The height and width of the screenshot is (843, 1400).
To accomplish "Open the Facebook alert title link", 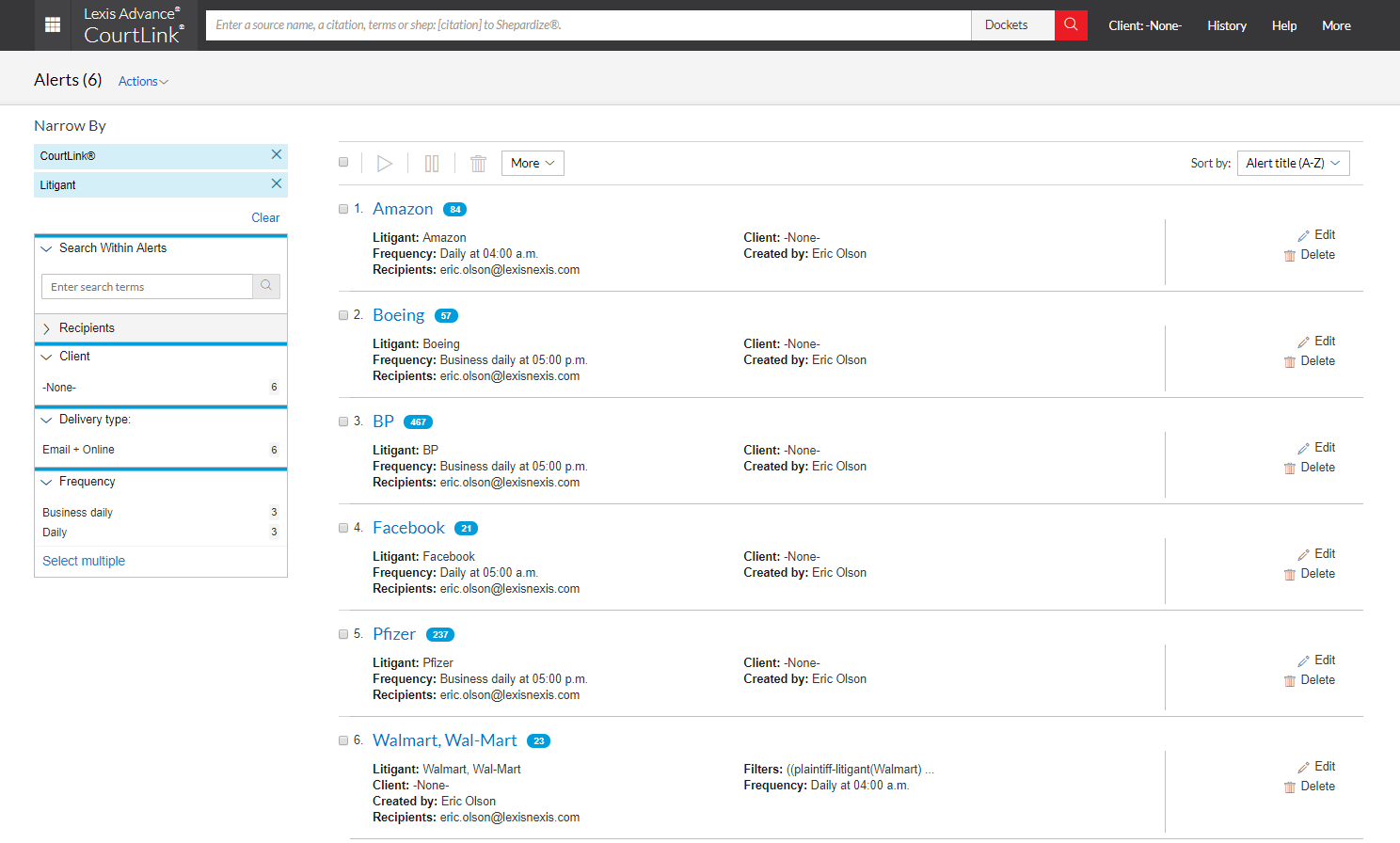I will (408, 528).
